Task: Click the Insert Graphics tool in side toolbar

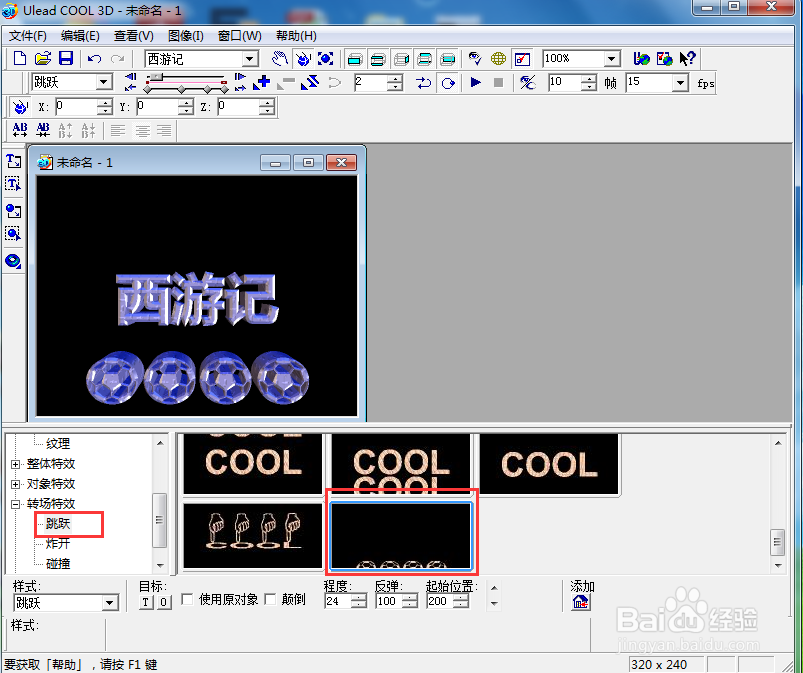Action: 13,211
